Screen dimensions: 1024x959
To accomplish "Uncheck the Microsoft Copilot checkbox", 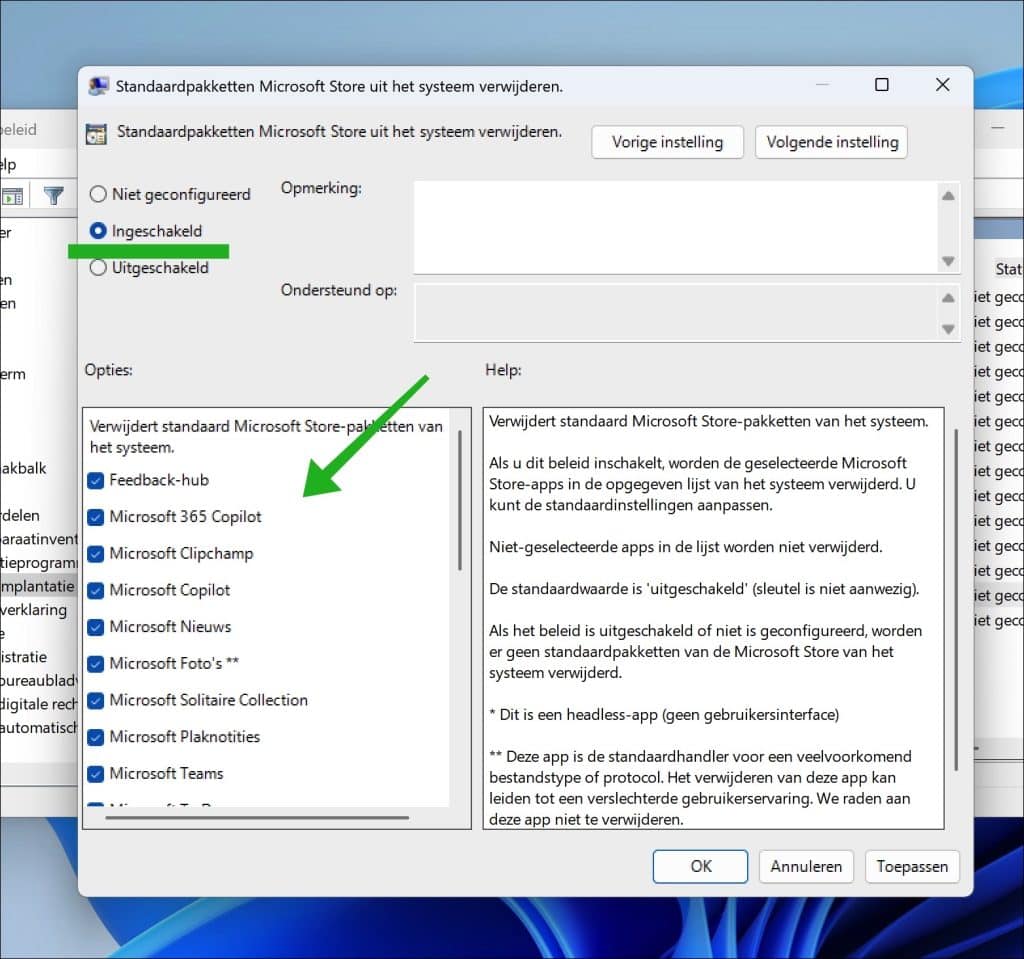I will pos(95,591).
